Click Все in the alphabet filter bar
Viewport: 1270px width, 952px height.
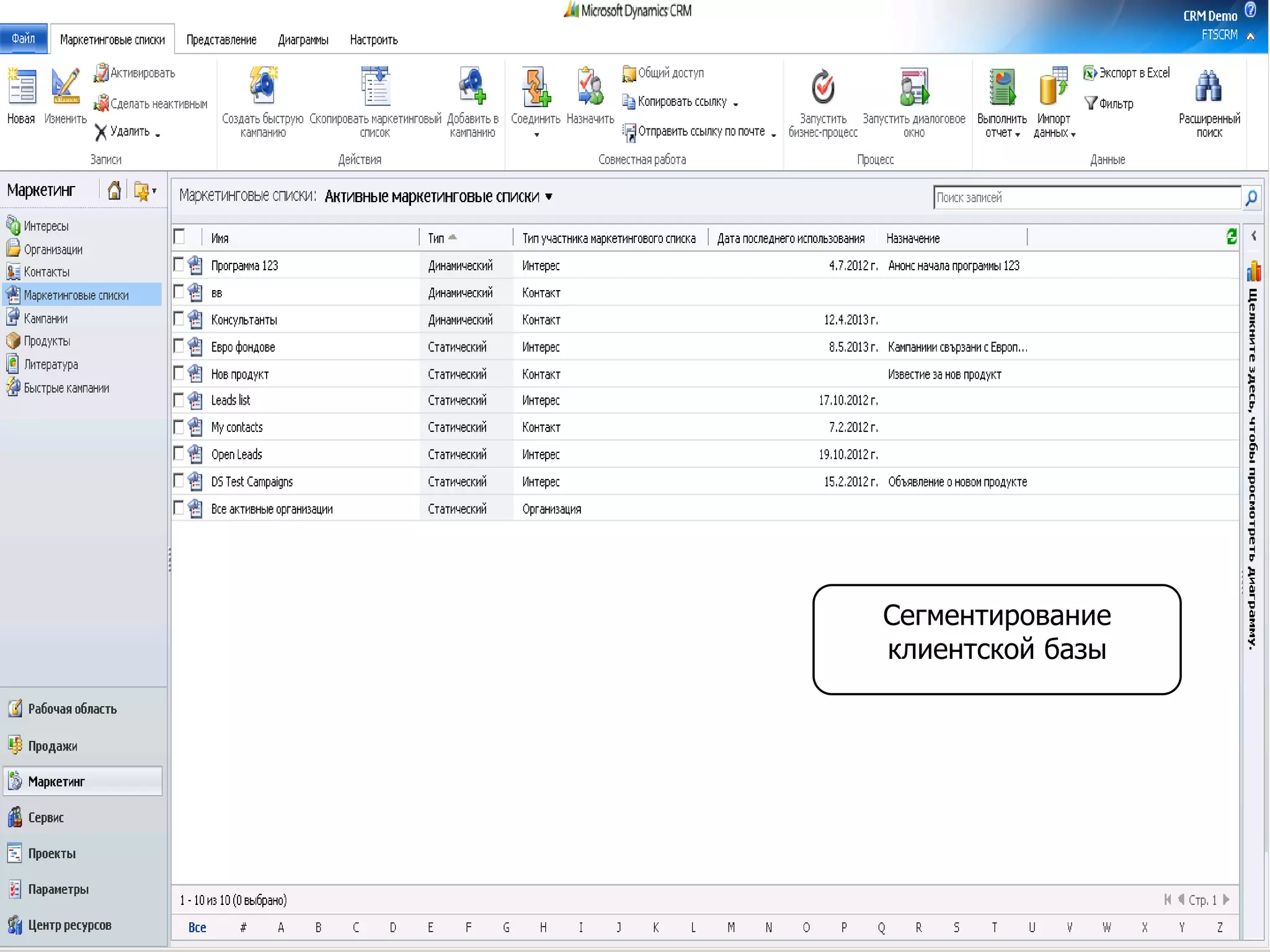click(197, 927)
